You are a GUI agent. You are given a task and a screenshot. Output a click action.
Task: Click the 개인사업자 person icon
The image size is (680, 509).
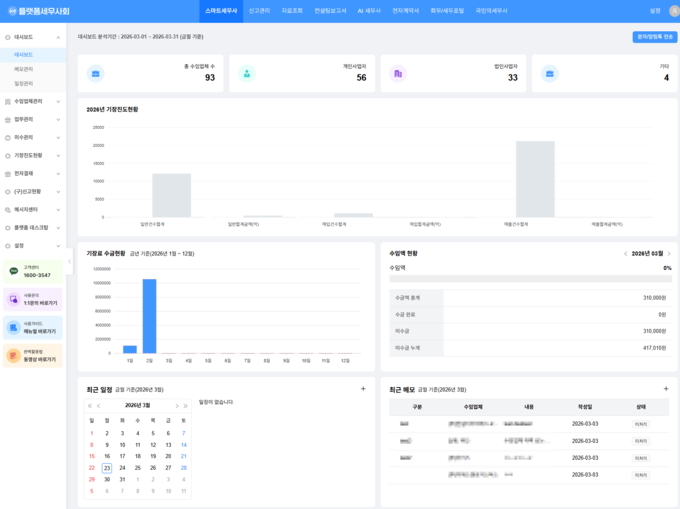pyautogui.click(x=246, y=74)
